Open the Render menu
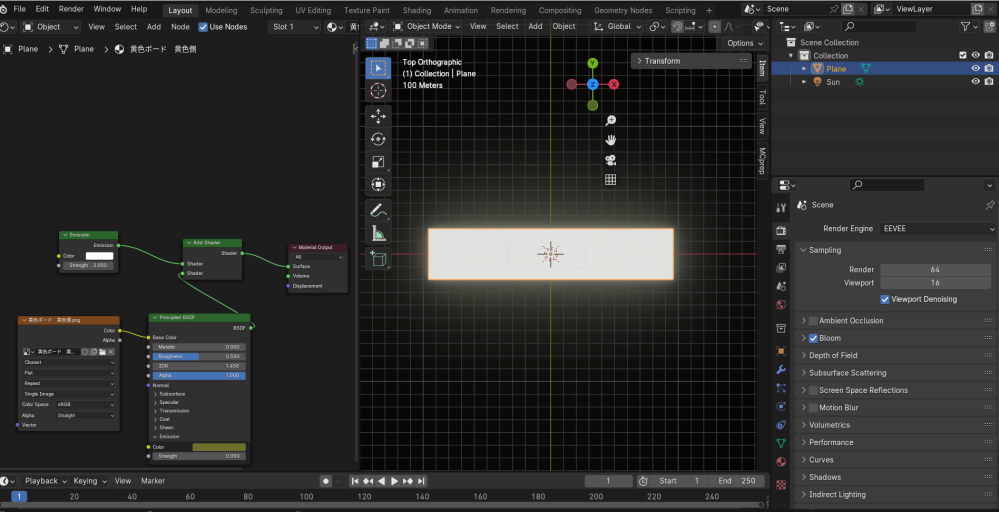Screen dimensions: 999x512 click(71, 9)
